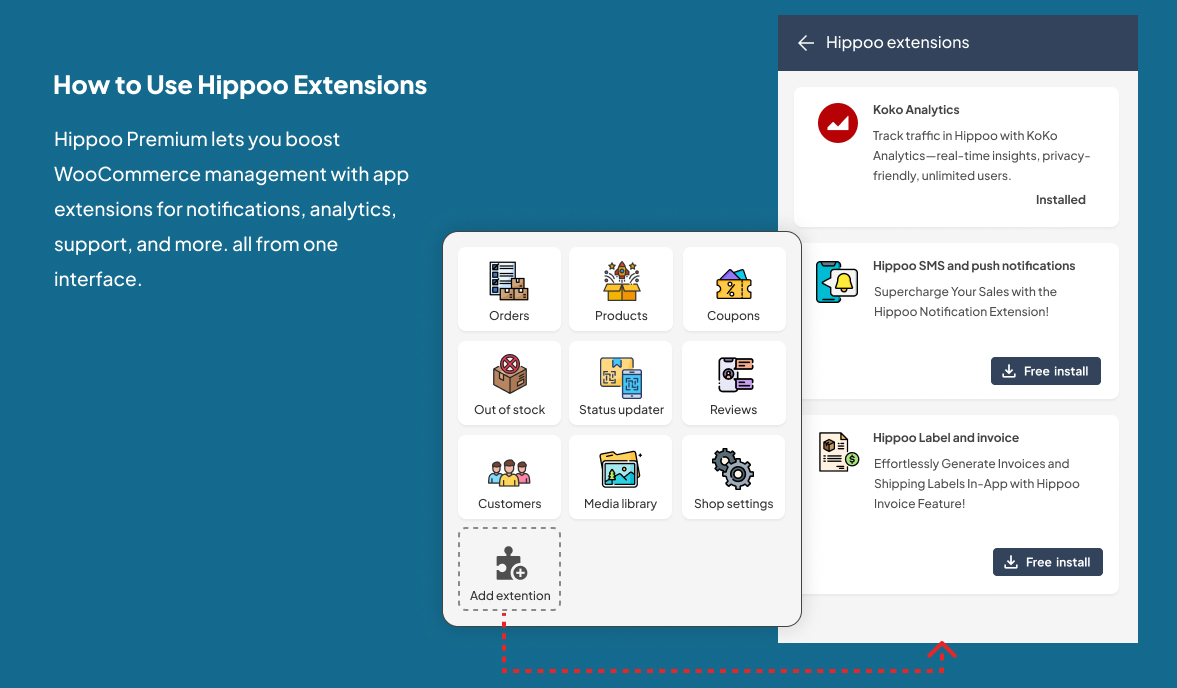The image size is (1177, 688).
Task: Click the Supercharge Your Sales description
Action: click(965, 302)
